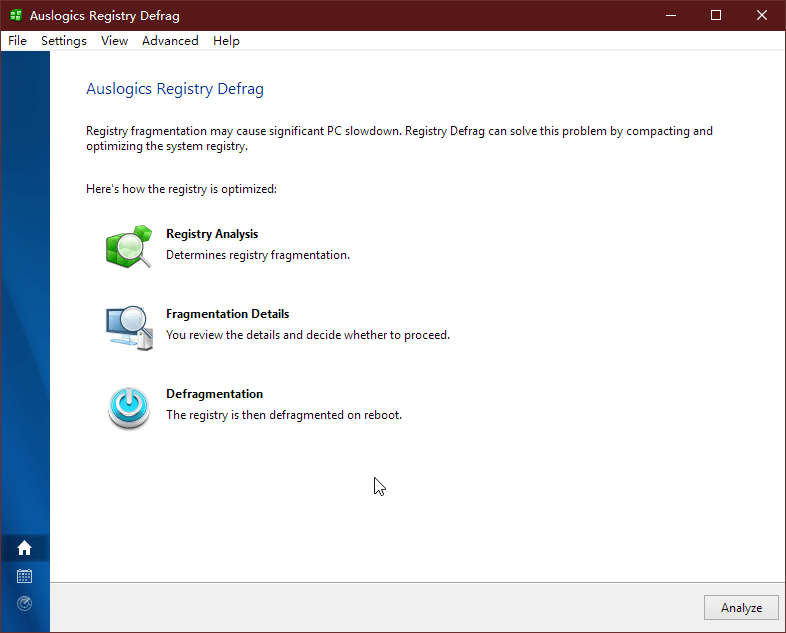
Task: Close the Auslogics Registry Defrag window
Action: click(762, 16)
